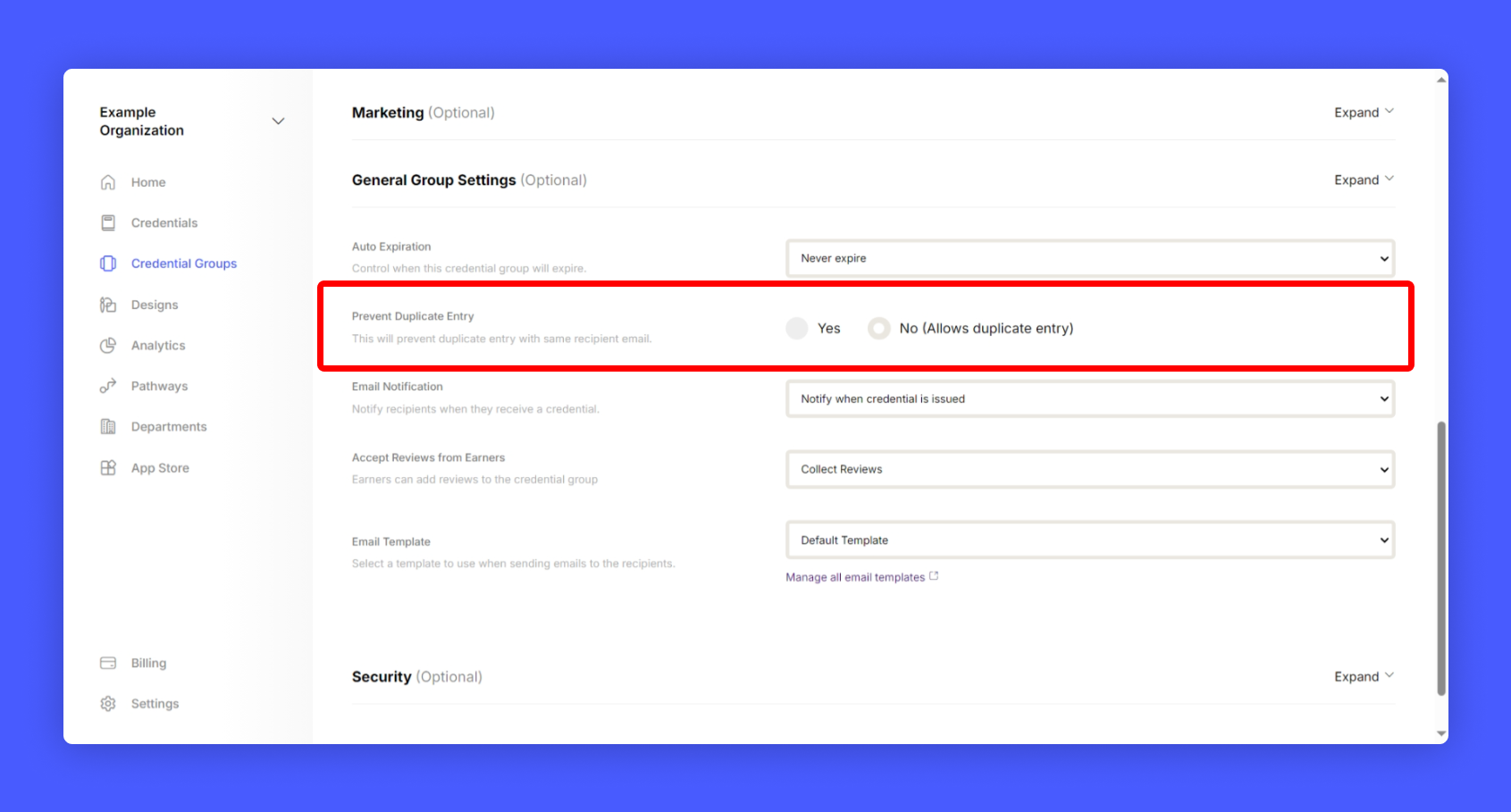This screenshot has height=812, width=1511.
Task: Click the Billing card icon
Action: tap(108, 663)
